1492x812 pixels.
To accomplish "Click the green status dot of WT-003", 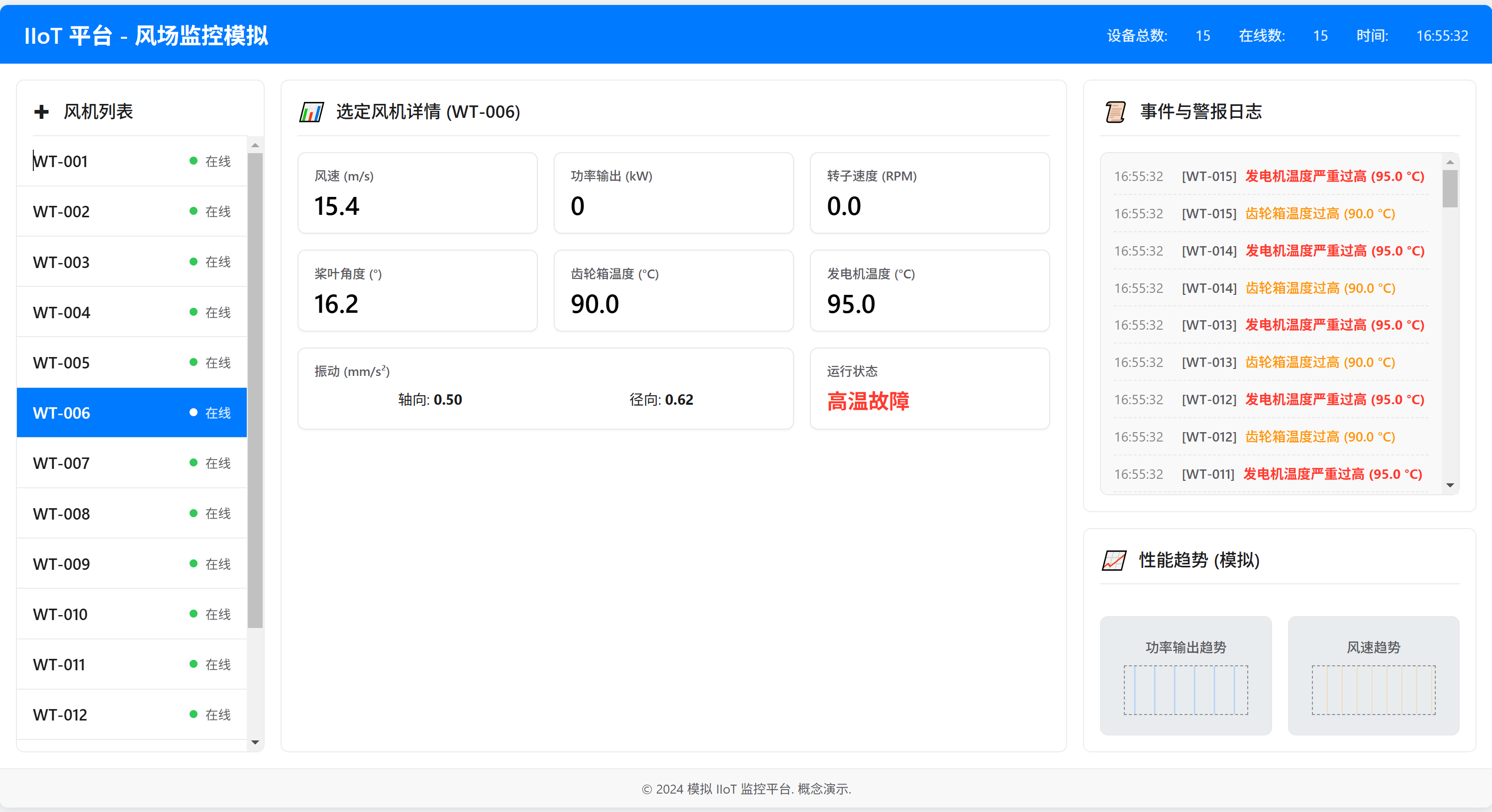I will [194, 262].
